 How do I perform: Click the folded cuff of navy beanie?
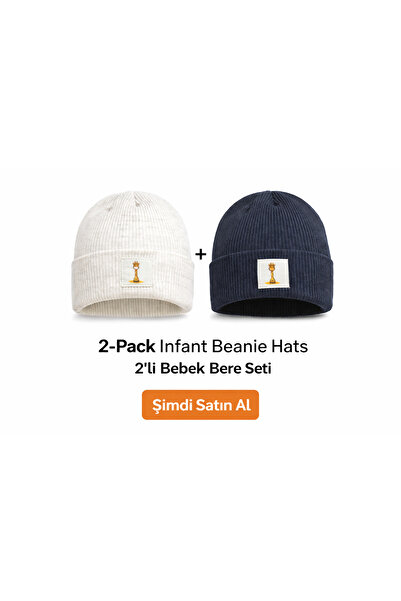[271, 278]
